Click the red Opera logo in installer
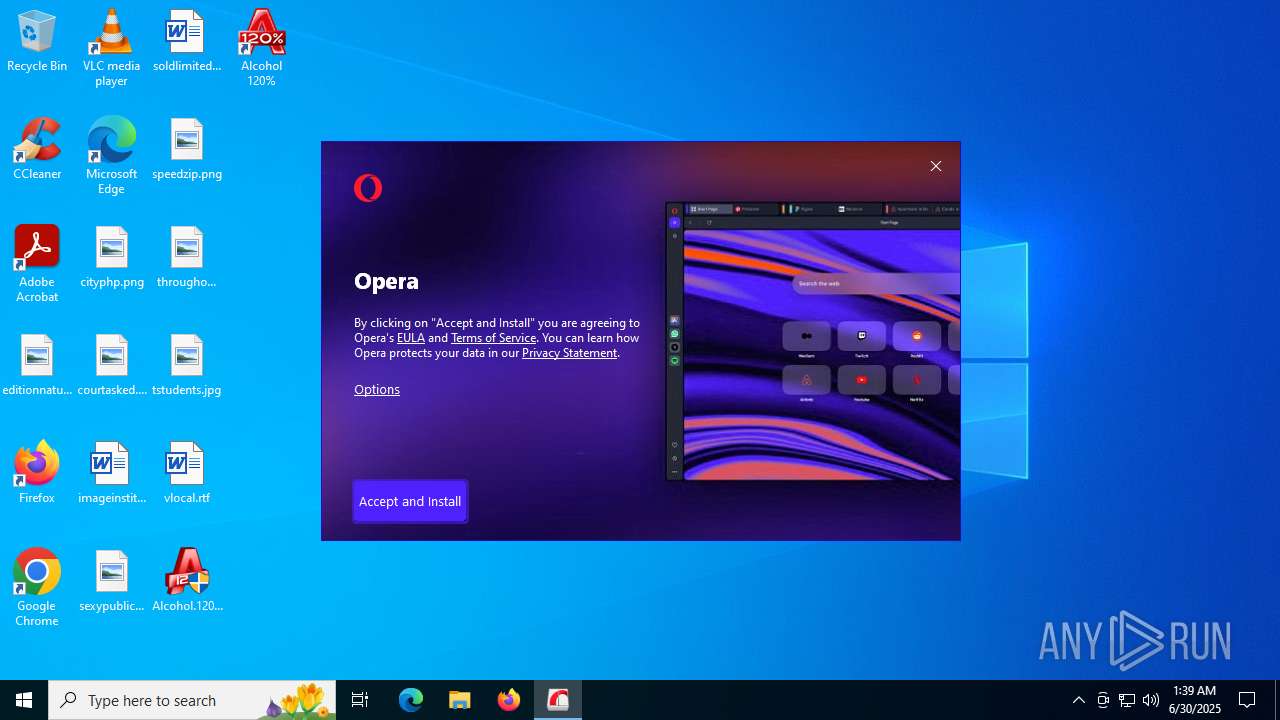The height and width of the screenshot is (720, 1280). click(368, 188)
